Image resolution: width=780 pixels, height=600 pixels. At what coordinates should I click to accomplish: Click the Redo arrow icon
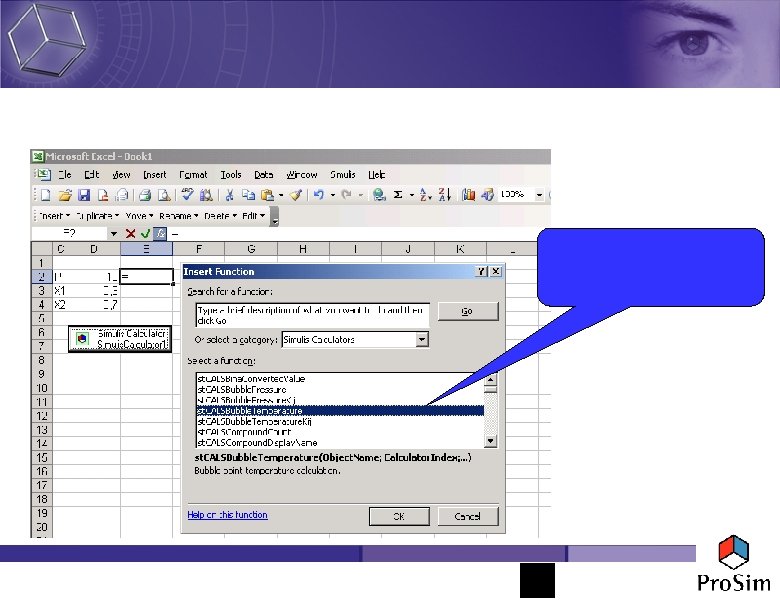pos(347,195)
